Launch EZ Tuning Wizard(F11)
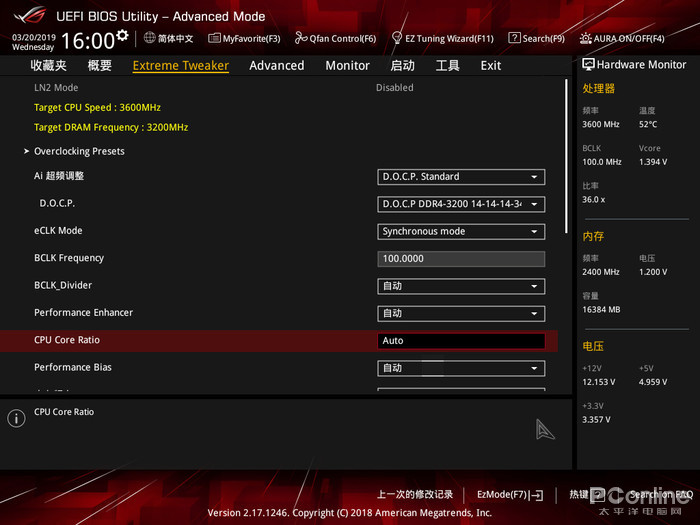700x525 pixels. (442, 38)
